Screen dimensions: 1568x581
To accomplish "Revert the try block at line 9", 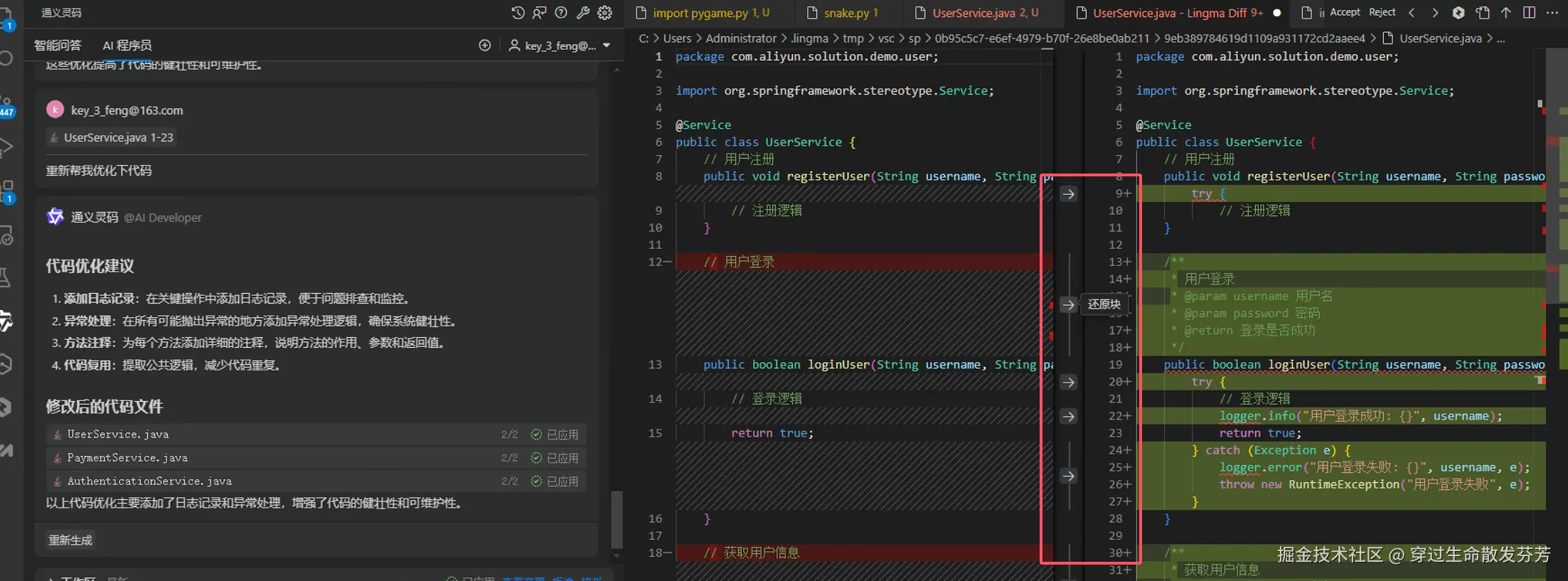I will click(x=1068, y=194).
